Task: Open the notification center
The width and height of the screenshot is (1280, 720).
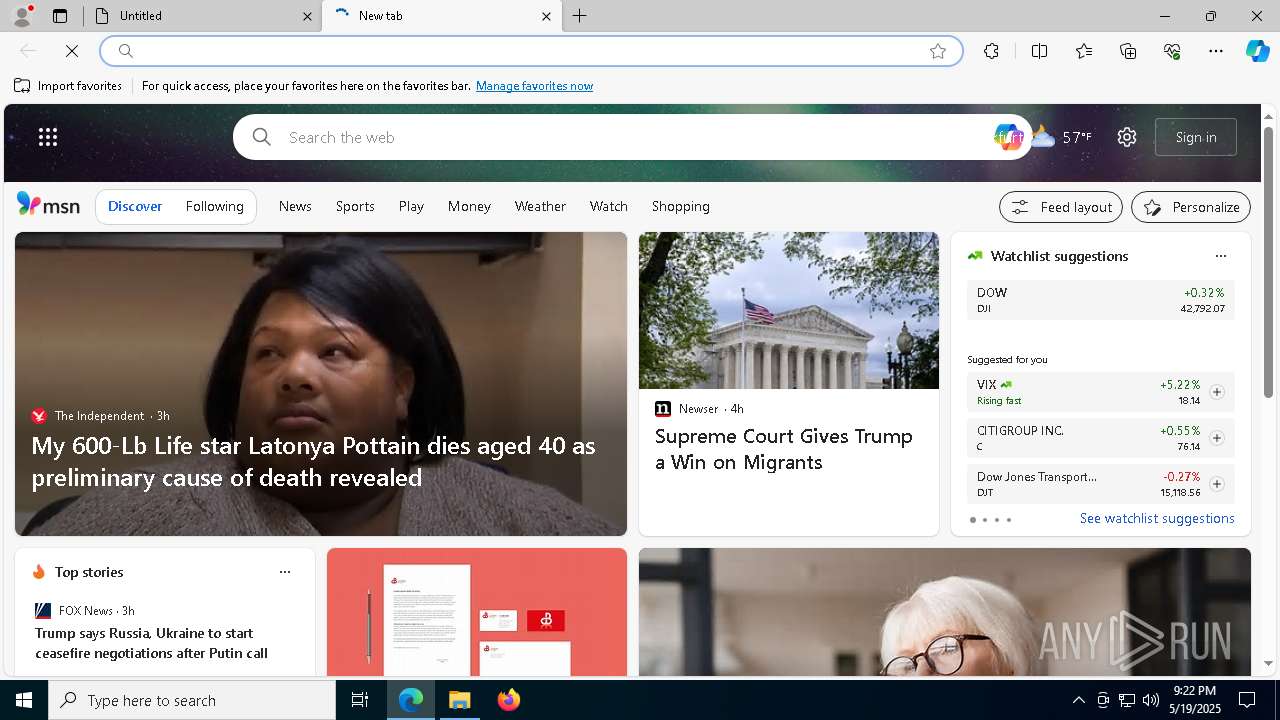Action: pos(1247,700)
